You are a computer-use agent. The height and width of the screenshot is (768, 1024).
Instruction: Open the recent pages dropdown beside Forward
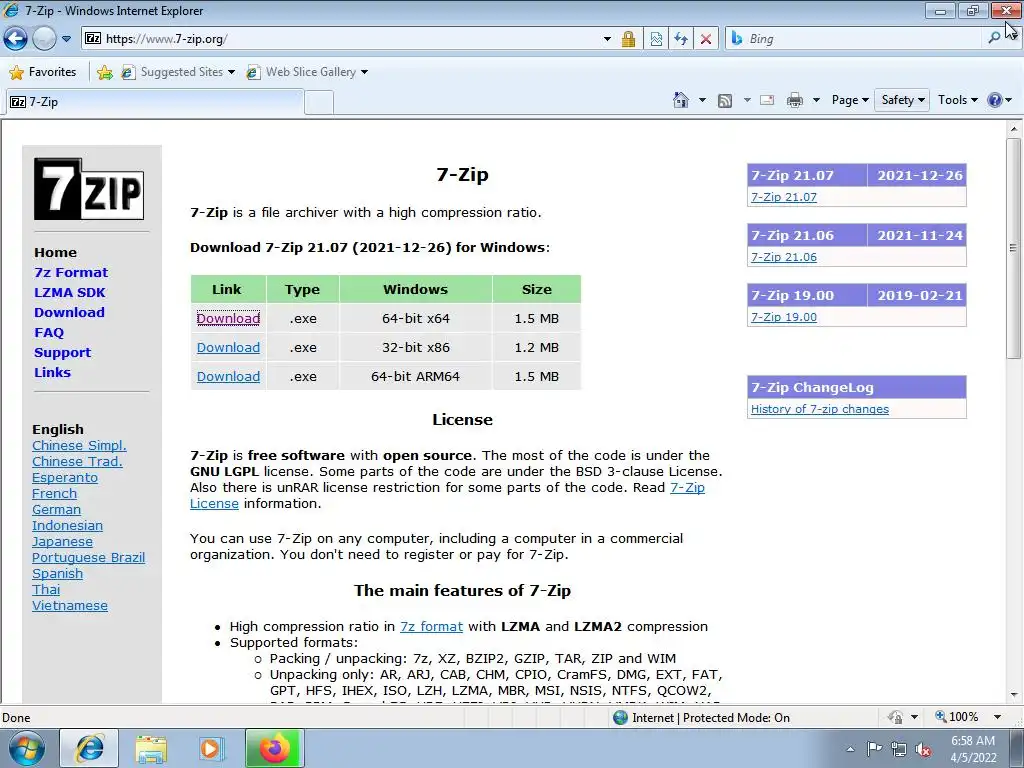pos(66,39)
